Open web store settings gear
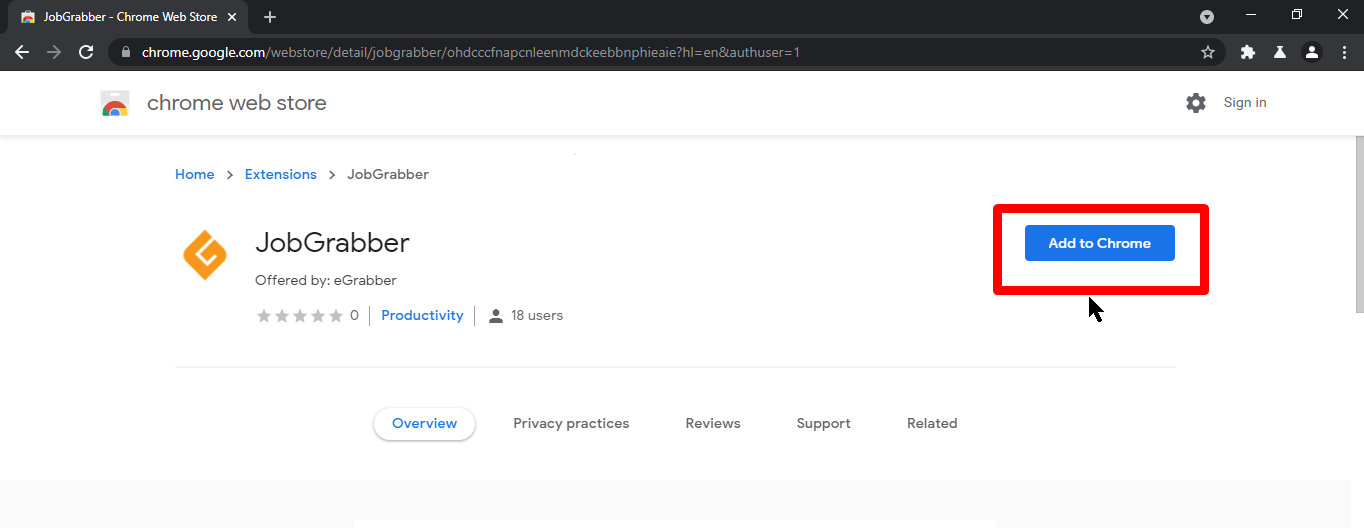 [x=1196, y=103]
